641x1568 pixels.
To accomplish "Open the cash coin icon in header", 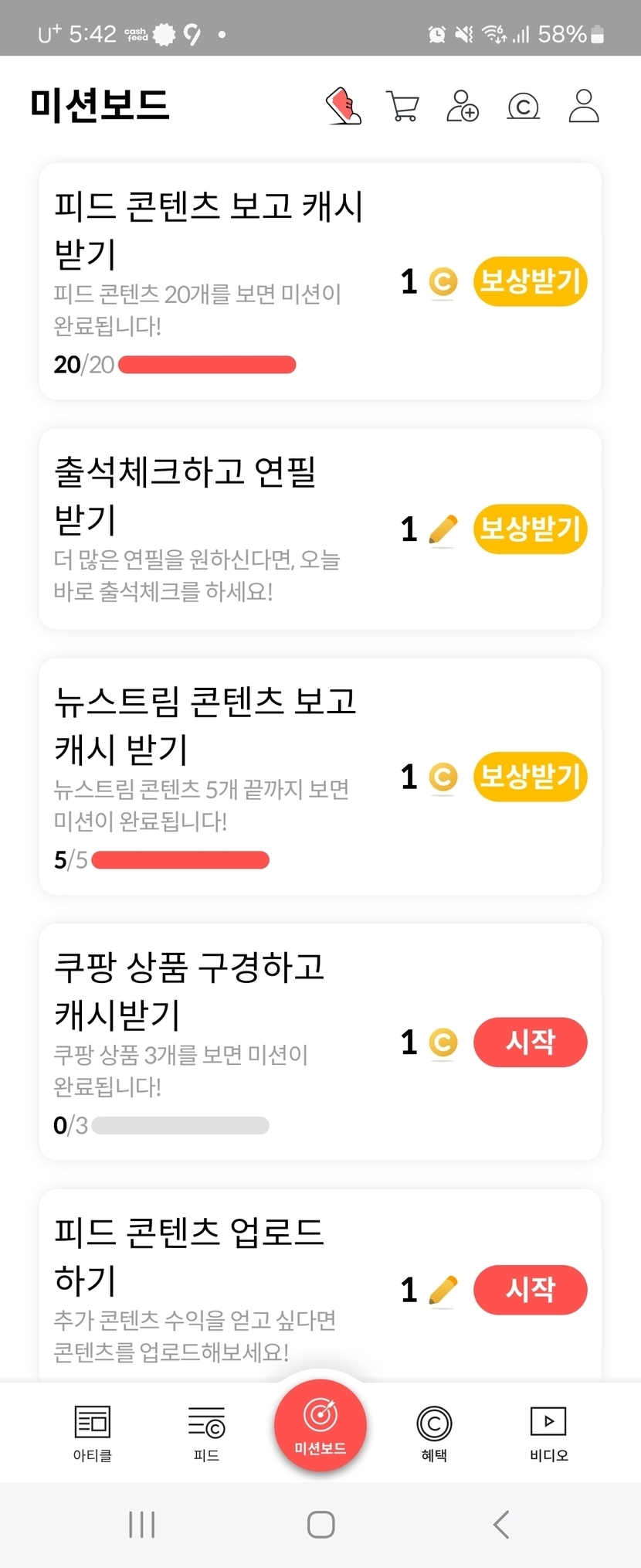I will 523,107.
